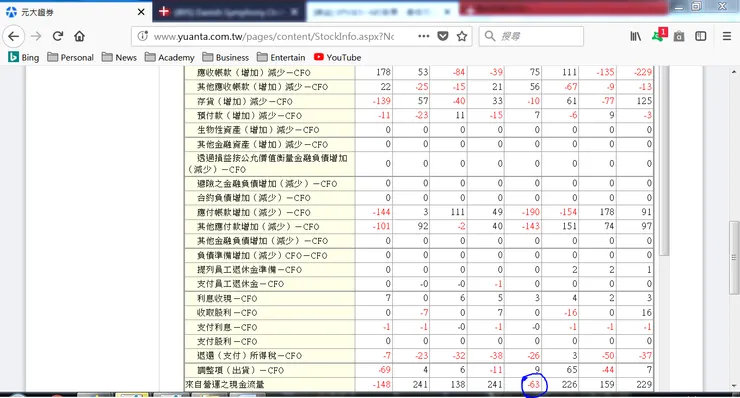Select the 其他金融負債增加（減少）－CFO row label
Viewport: 740px width, 398px height.
point(262,241)
